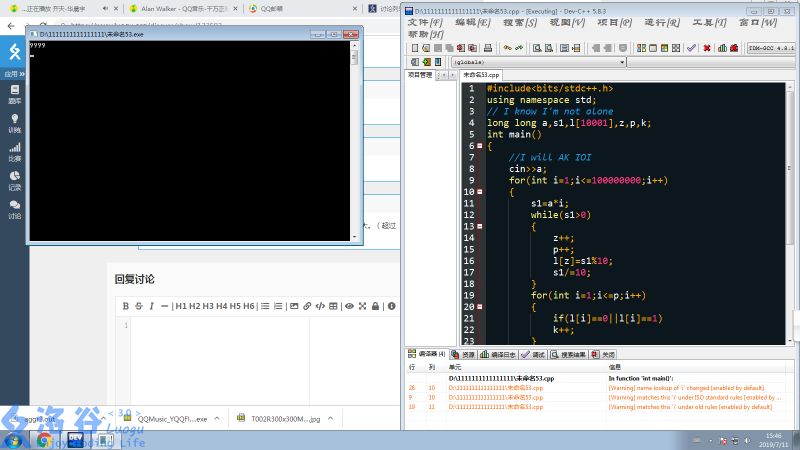
Task: Click the Chrome icon in Windows taskbar
Action: coord(45,439)
